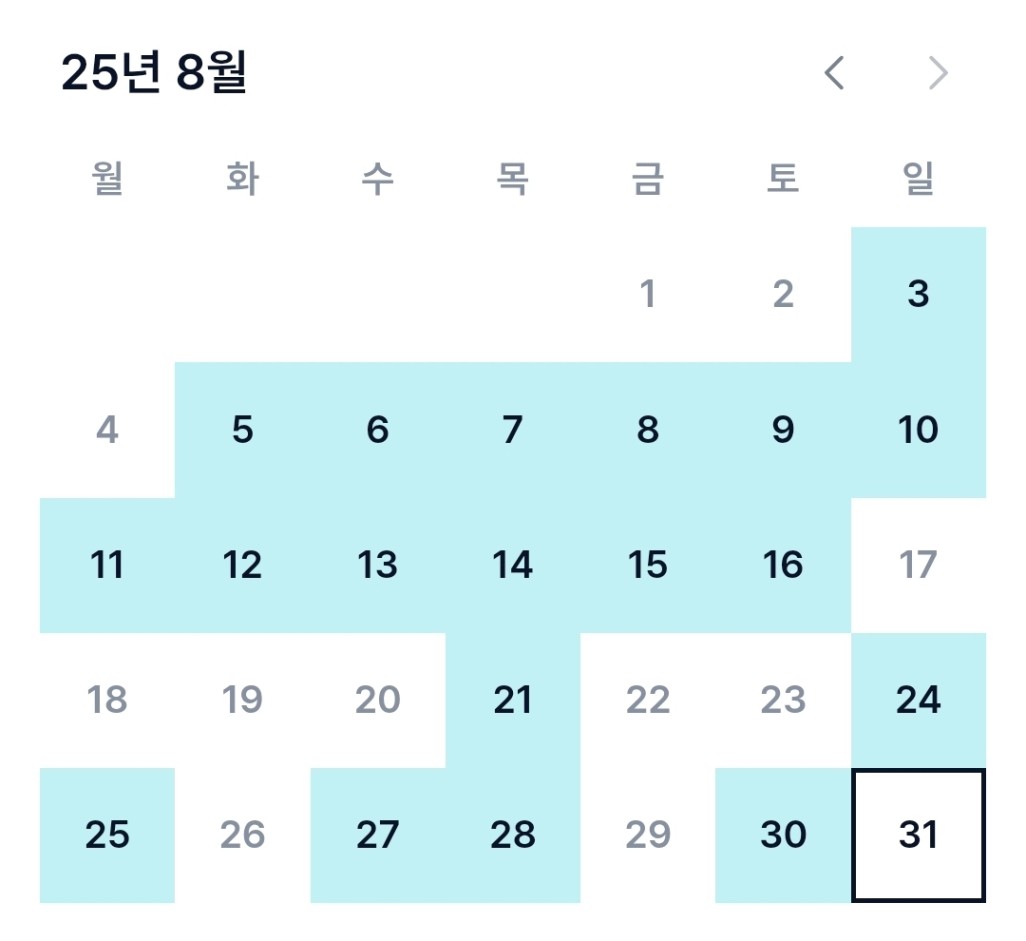Screen dimensions: 1026x941
Task: Choose the date 11
Action: (107, 565)
